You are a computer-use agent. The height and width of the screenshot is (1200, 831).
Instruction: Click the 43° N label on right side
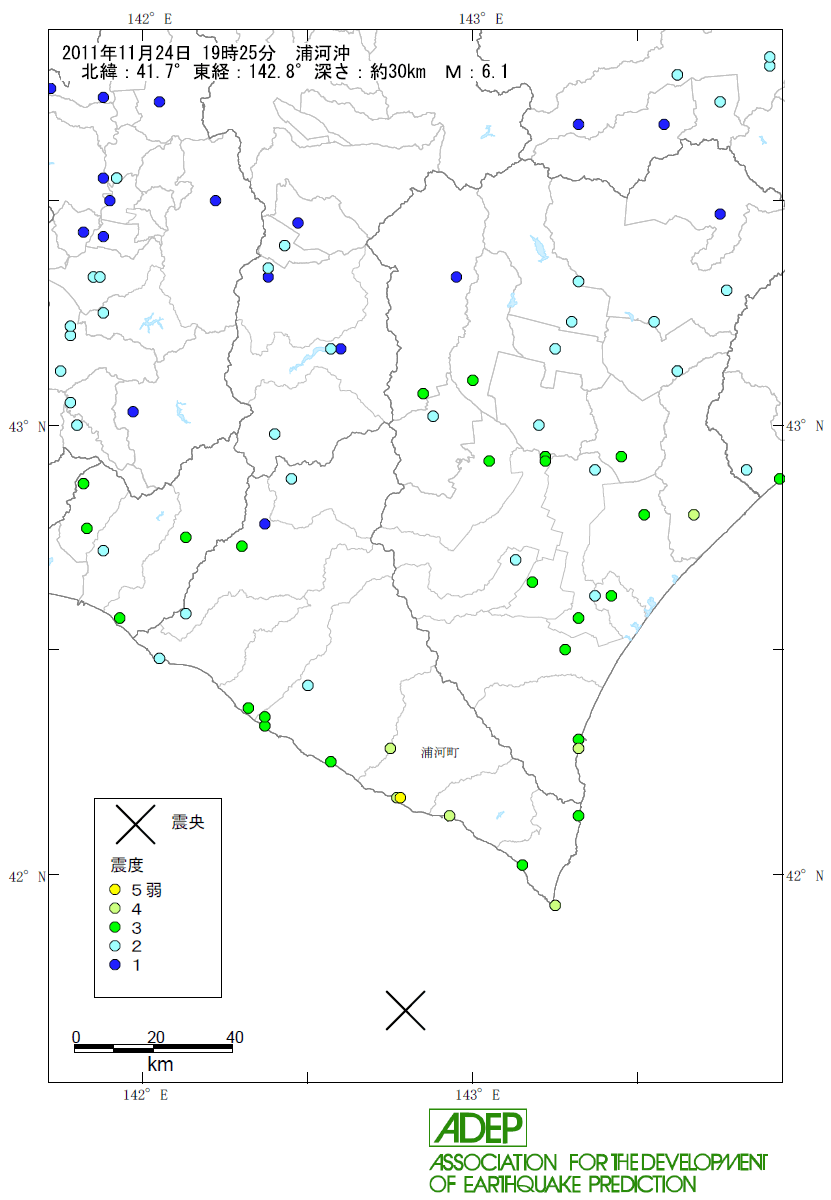pyautogui.click(x=805, y=427)
